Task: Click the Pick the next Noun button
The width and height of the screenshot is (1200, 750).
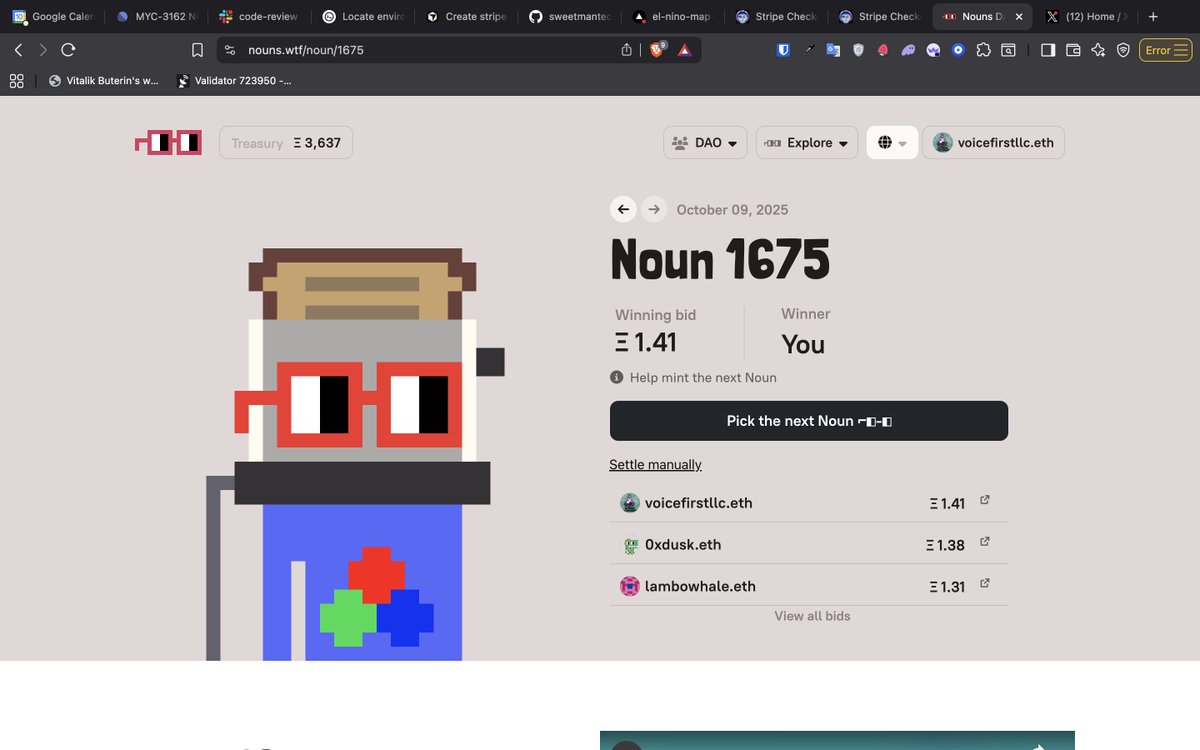Action: tap(808, 420)
